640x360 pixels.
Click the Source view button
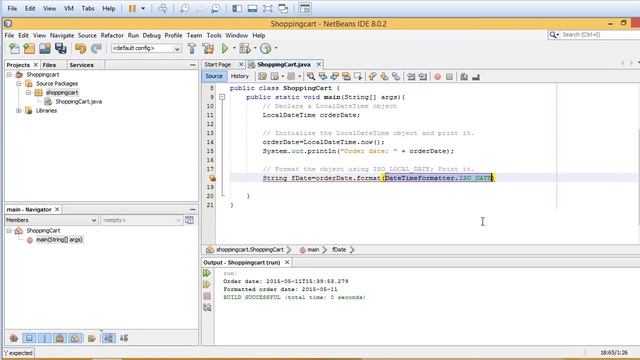(x=214, y=76)
